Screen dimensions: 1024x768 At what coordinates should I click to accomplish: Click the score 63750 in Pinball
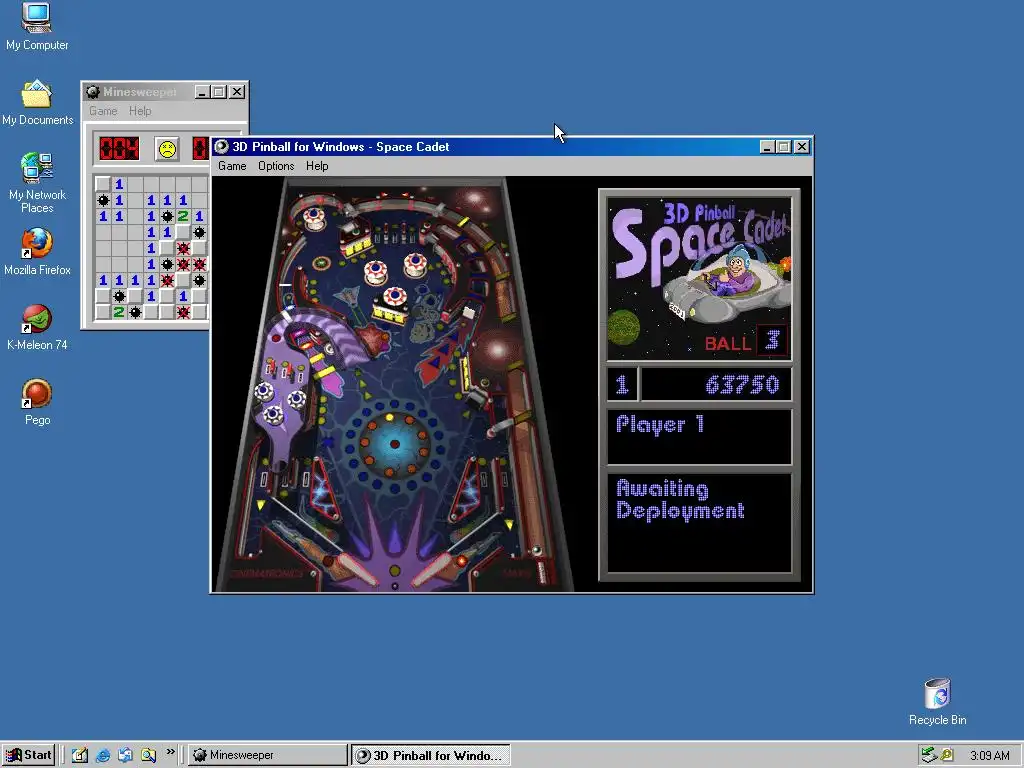tap(742, 385)
